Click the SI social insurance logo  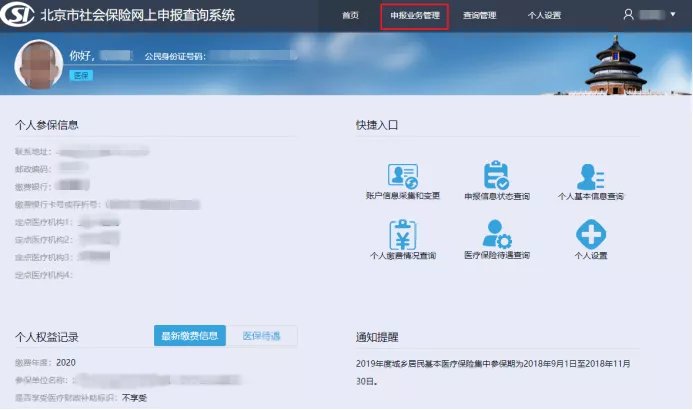coord(17,15)
